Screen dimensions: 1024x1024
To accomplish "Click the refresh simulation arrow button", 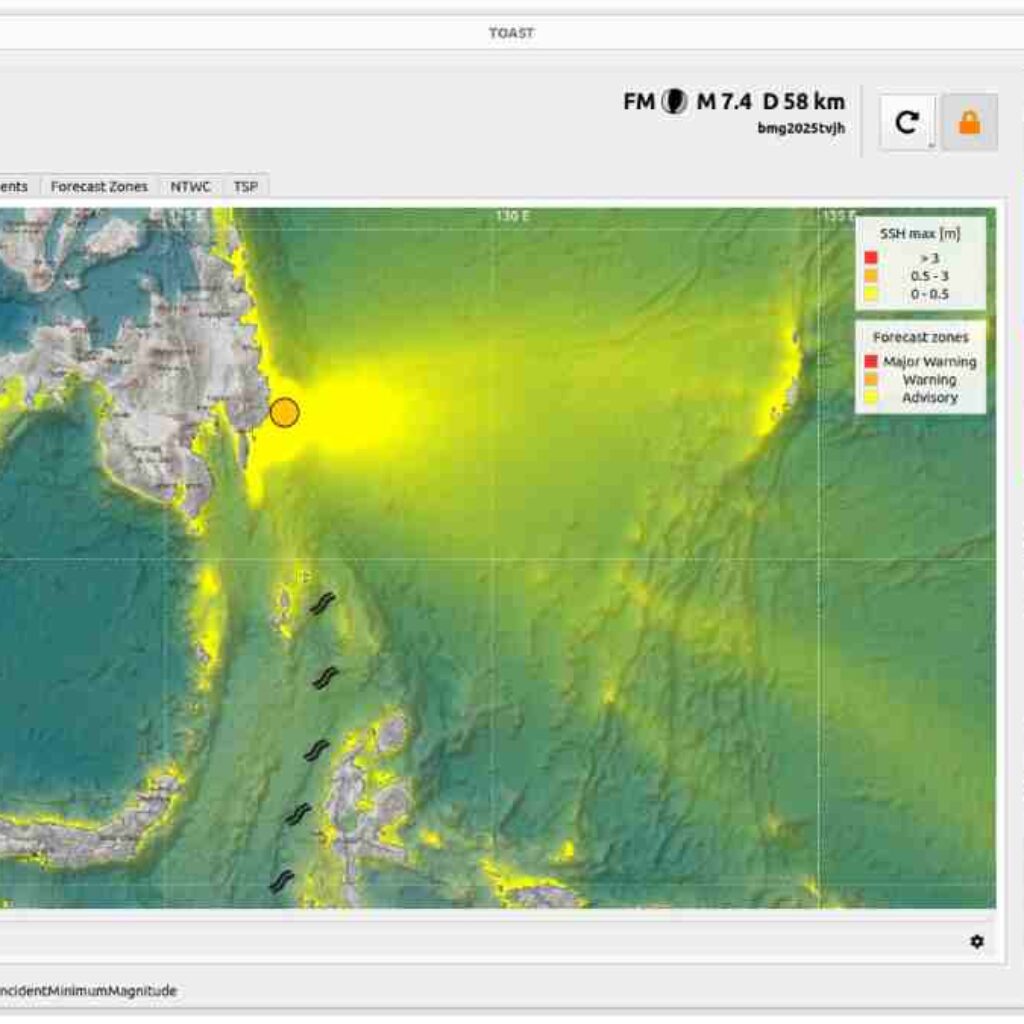I will click(906, 122).
